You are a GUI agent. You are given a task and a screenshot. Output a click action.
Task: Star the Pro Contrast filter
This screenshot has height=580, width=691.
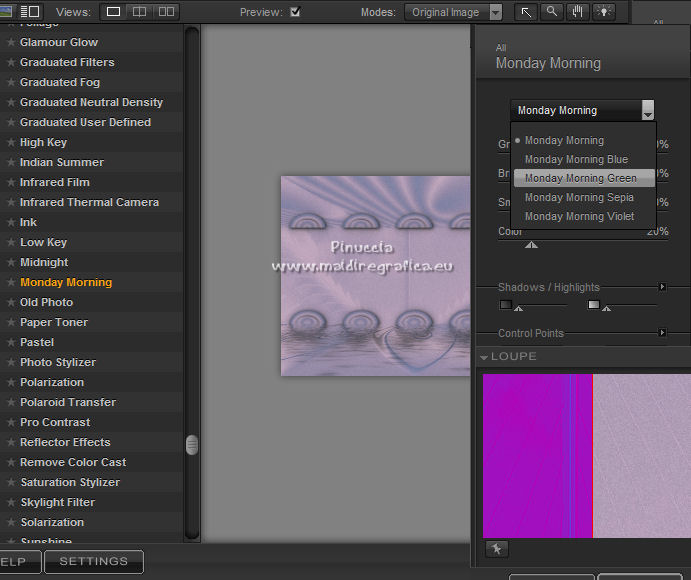(11, 423)
